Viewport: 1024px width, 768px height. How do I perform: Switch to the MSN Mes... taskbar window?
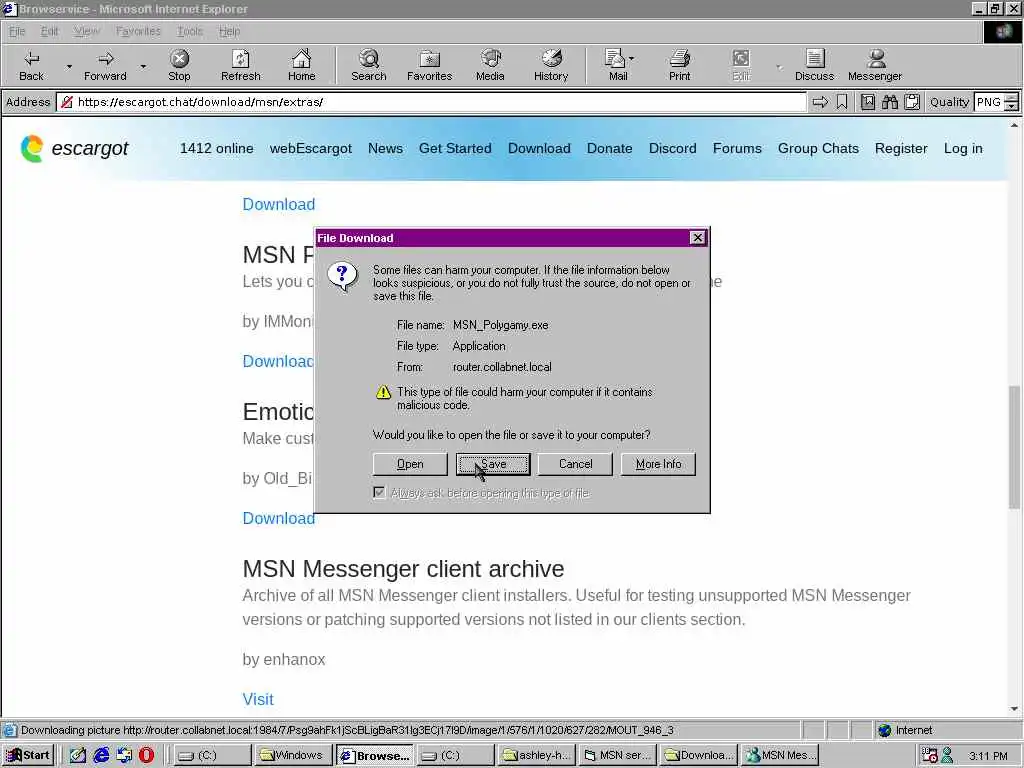(781, 755)
